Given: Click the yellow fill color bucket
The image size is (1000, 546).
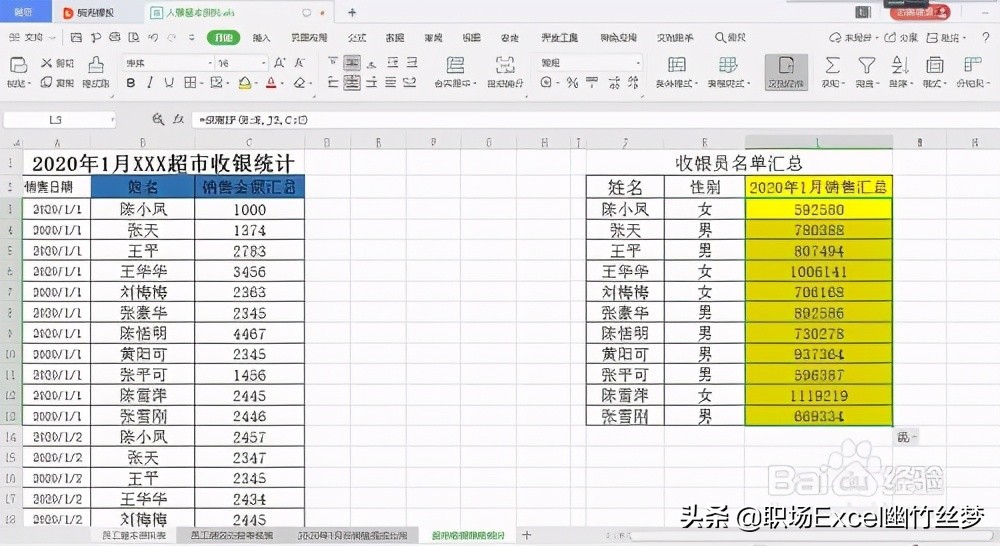Looking at the screenshot, I should tap(244, 82).
